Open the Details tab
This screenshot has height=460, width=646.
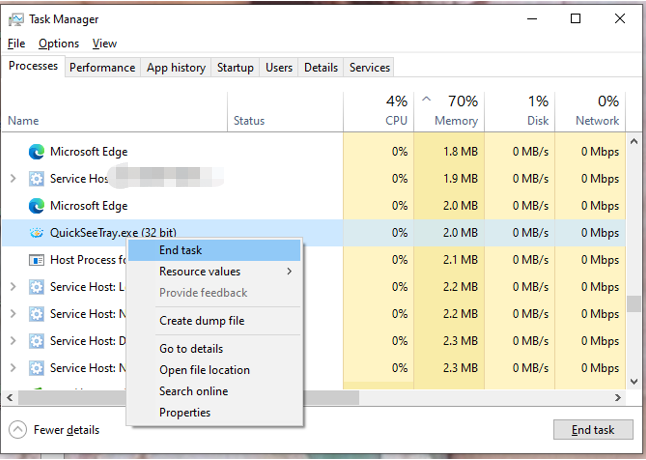click(x=321, y=68)
